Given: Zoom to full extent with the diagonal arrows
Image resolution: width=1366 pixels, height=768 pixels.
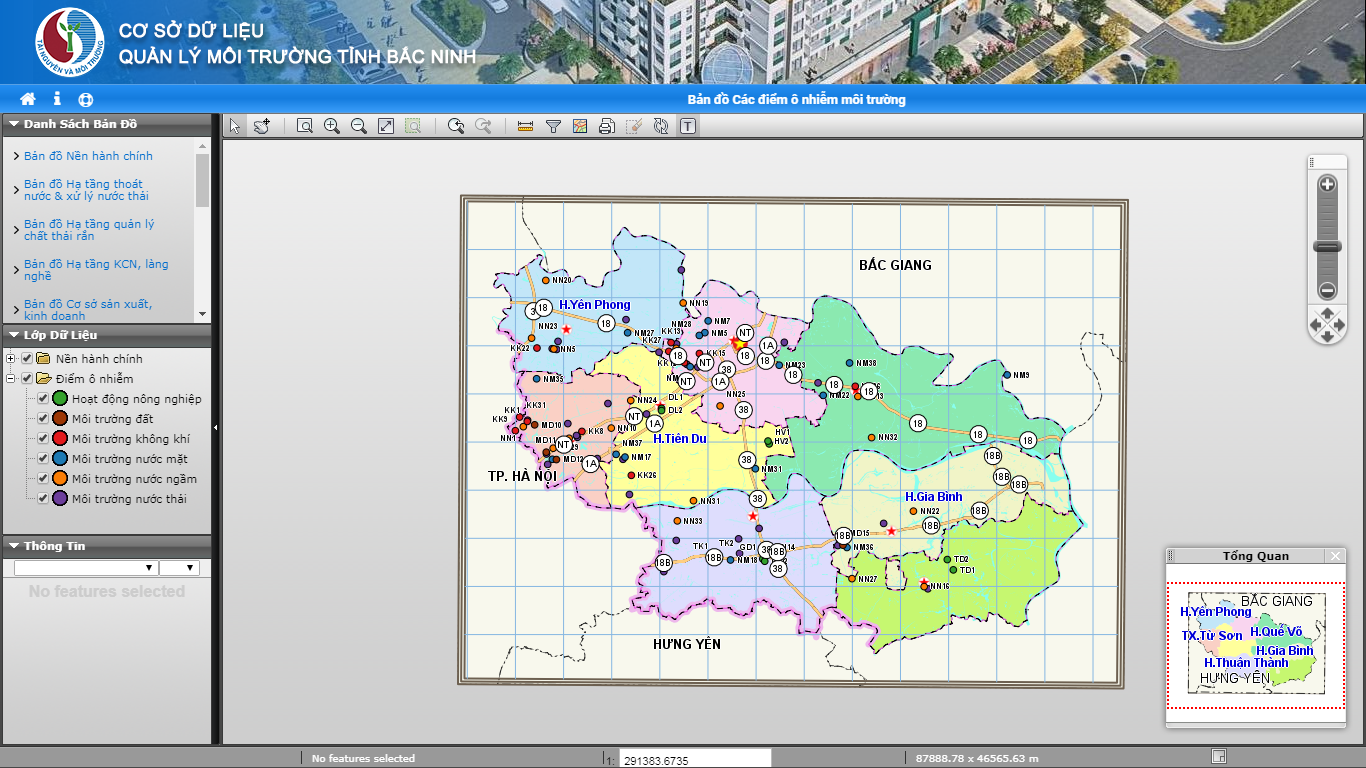Looking at the screenshot, I should click(386, 126).
